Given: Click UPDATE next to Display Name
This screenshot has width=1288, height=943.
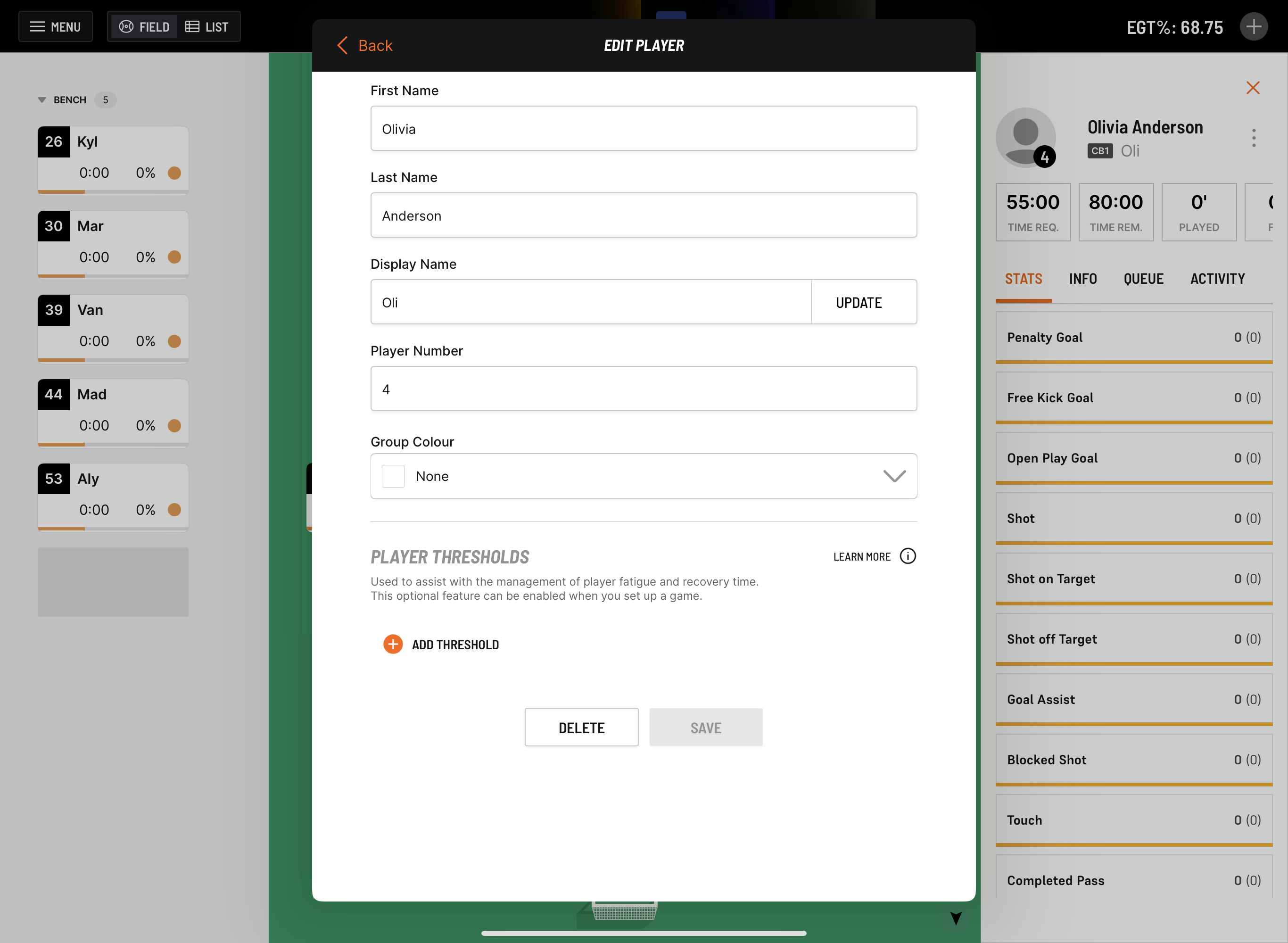Looking at the screenshot, I should click(859, 303).
